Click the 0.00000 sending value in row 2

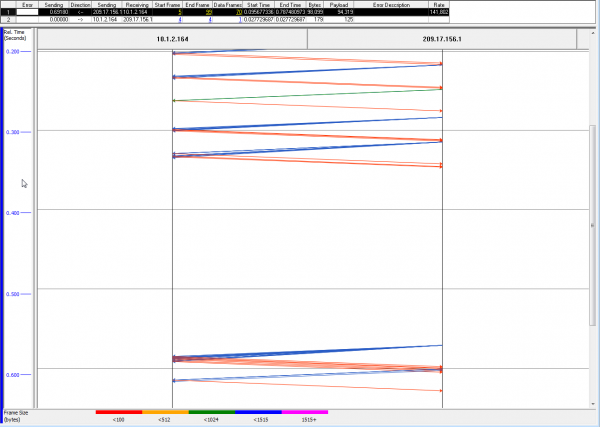tap(59, 20)
